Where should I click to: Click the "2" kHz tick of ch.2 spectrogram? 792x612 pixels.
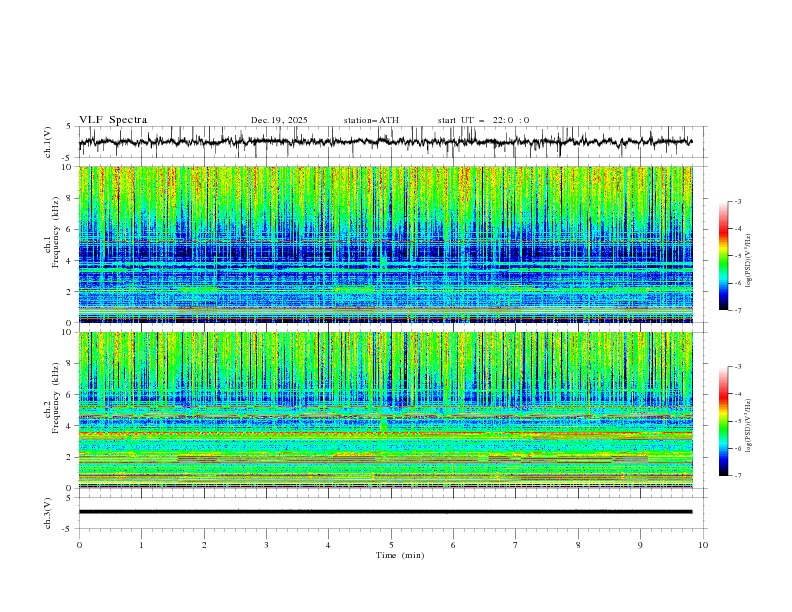tap(71, 457)
